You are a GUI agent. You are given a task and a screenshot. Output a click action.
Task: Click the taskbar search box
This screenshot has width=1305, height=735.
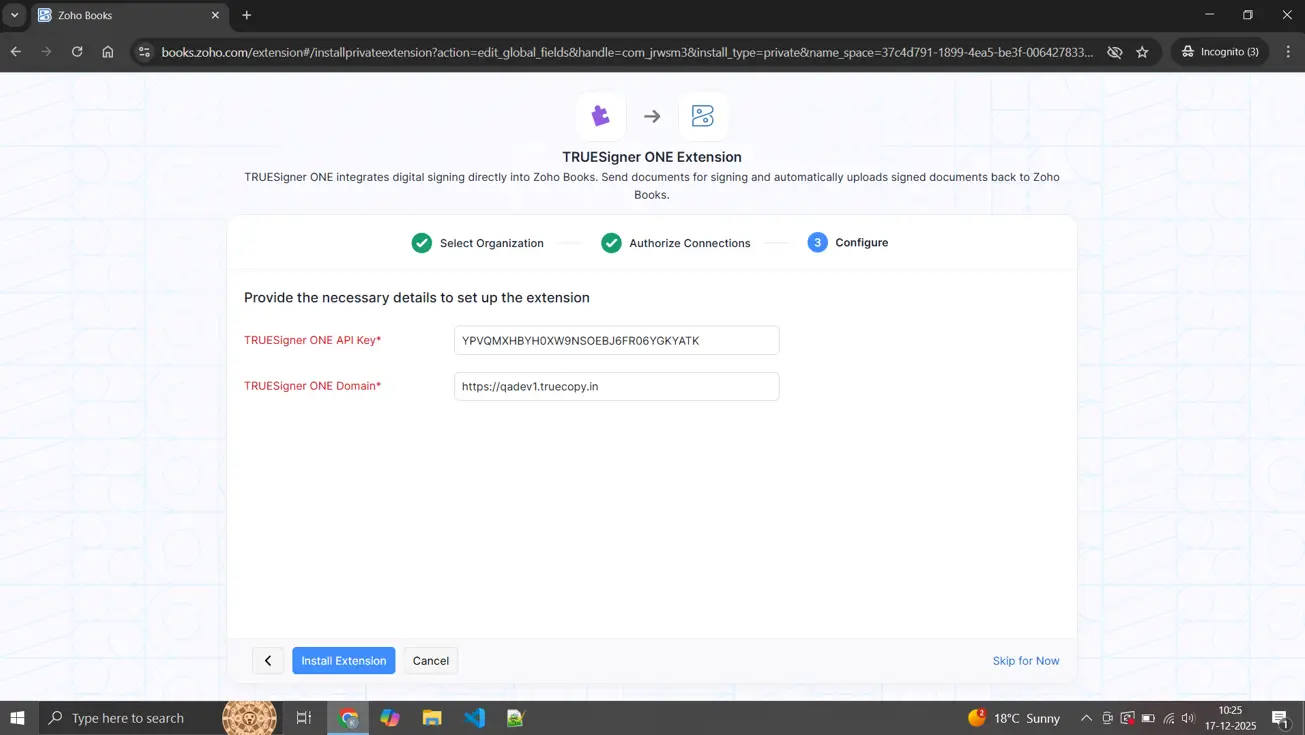coord(160,718)
